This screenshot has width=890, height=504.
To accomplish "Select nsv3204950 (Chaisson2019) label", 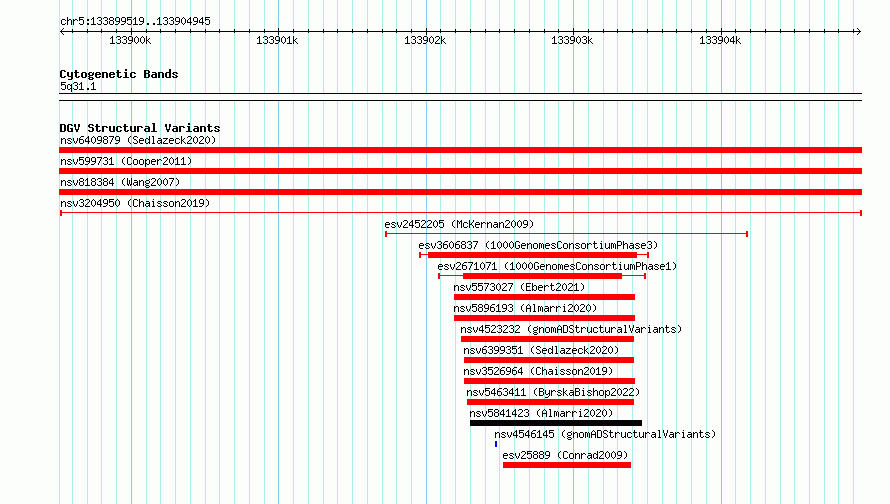I will click(x=135, y=203).
